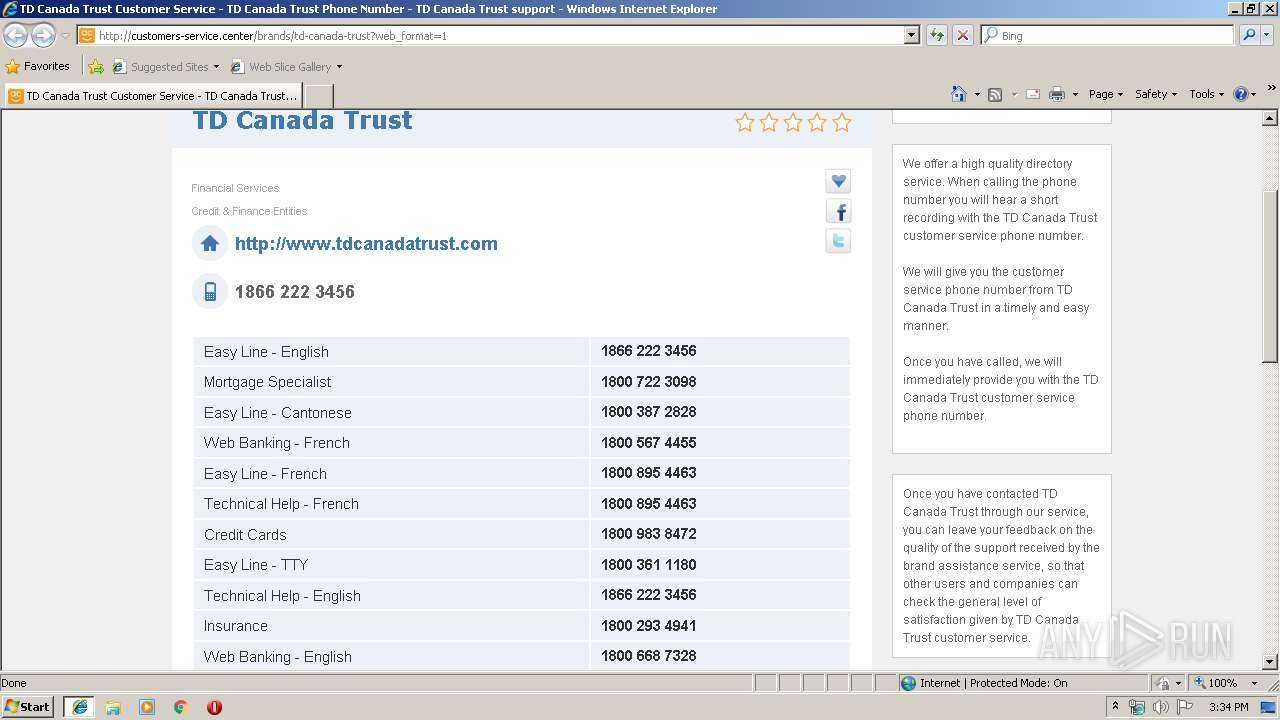Click the browser Forward button
Viewport: 1280px width, 720px height.
43,36
